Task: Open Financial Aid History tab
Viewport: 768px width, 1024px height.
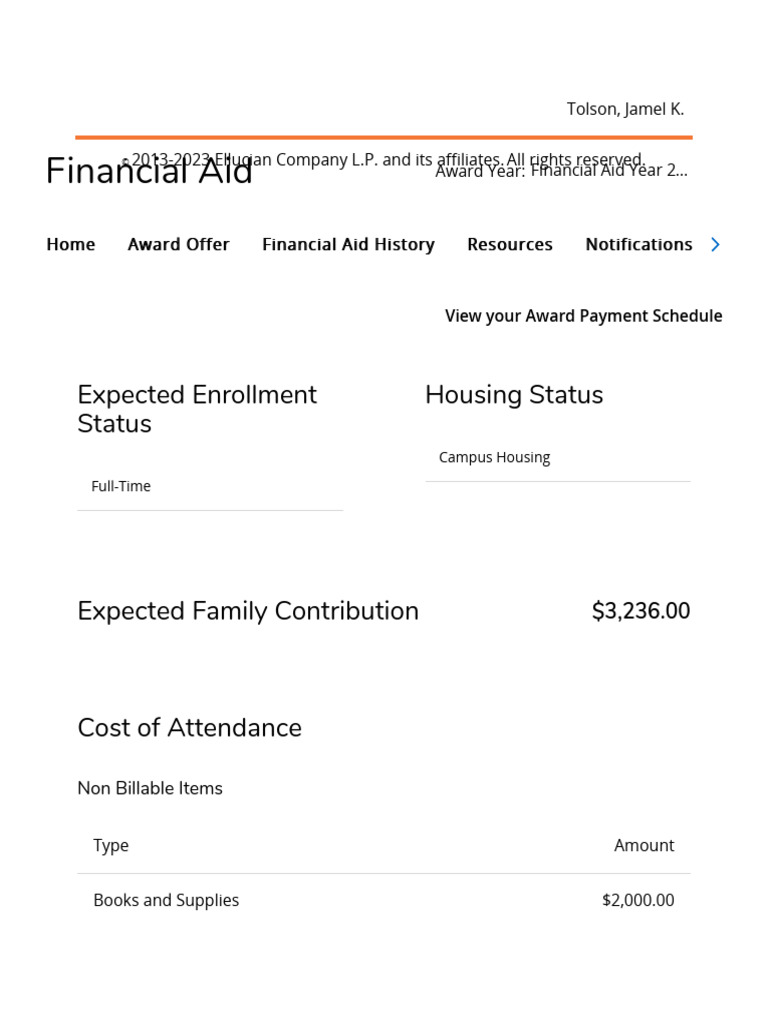Action: click(348, 244)
